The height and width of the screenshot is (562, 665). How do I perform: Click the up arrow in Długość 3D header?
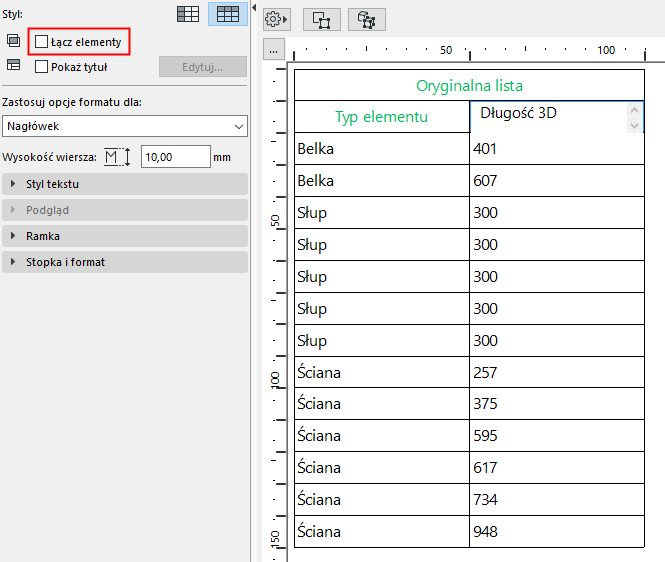click(x=634, y=110)
